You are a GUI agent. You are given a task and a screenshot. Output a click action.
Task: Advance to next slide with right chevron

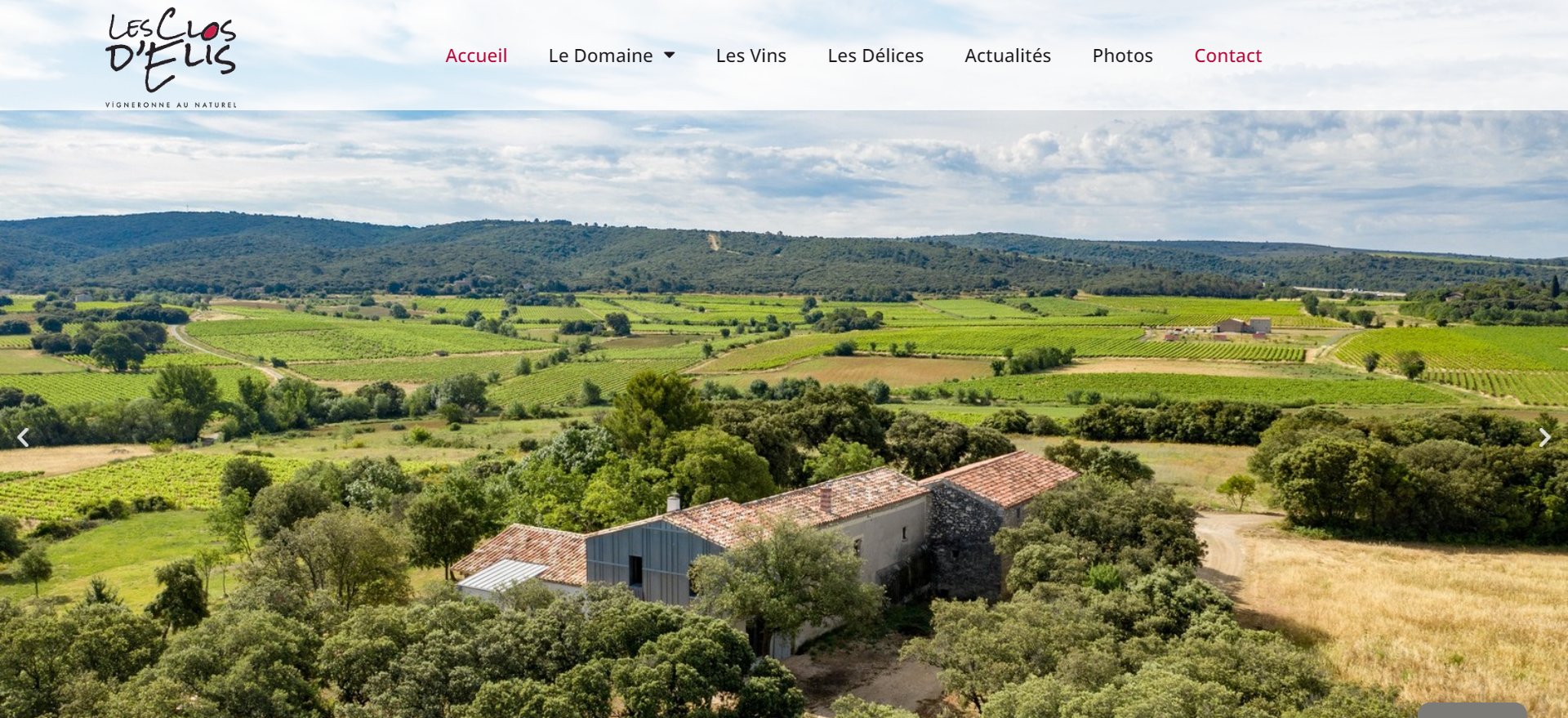click(x=1544, y=438)
